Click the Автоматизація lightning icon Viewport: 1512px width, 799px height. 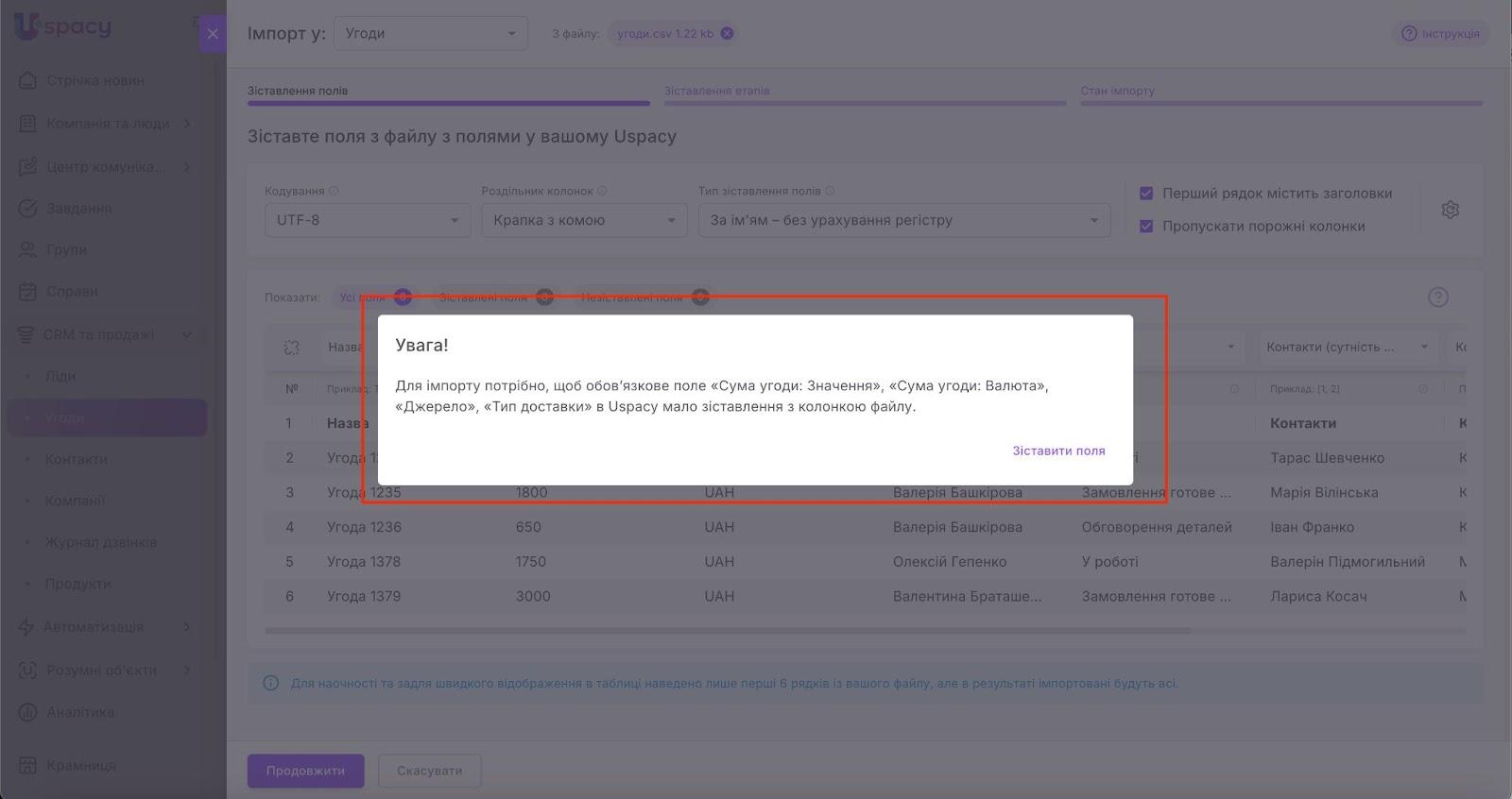[x=26, y=626]
